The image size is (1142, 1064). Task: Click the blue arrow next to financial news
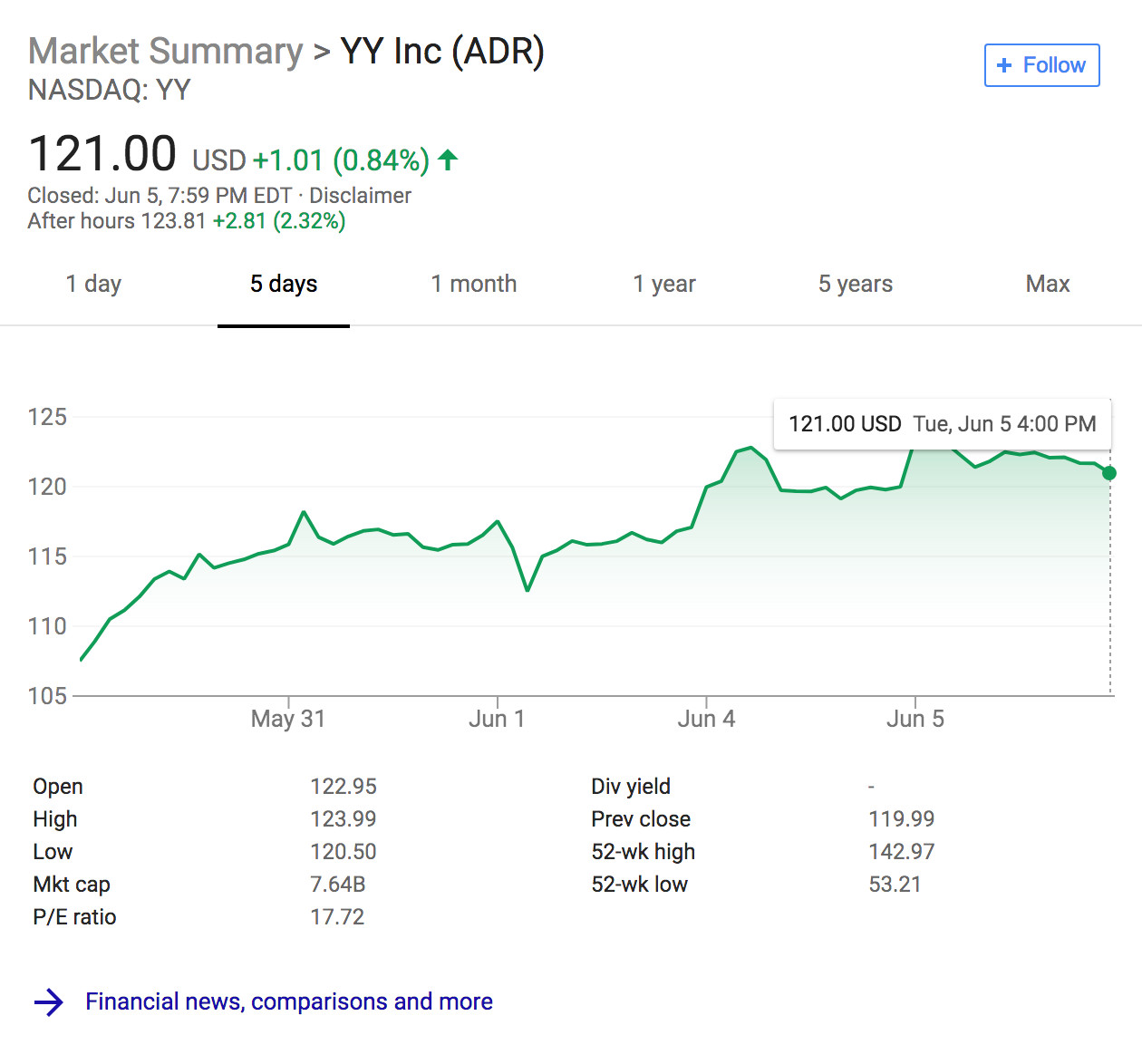47,1001
